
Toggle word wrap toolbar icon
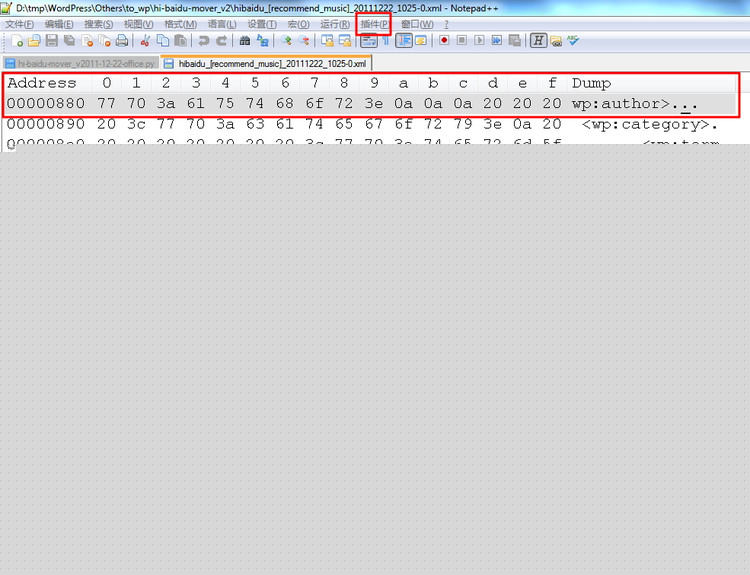tap(368, 41)
